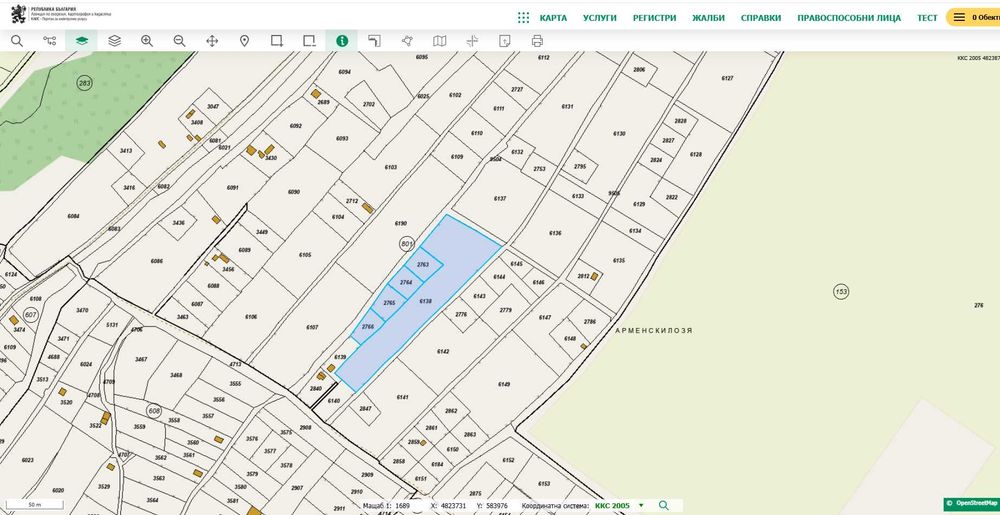Choose the location pin marker tool
1000x515 pixels.
point(244,41)
